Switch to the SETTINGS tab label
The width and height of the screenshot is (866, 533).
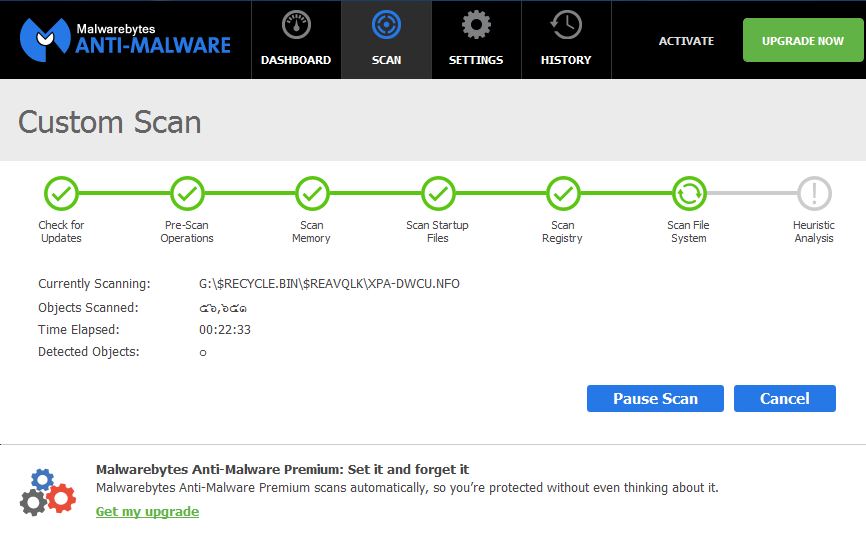coord(476,60)
